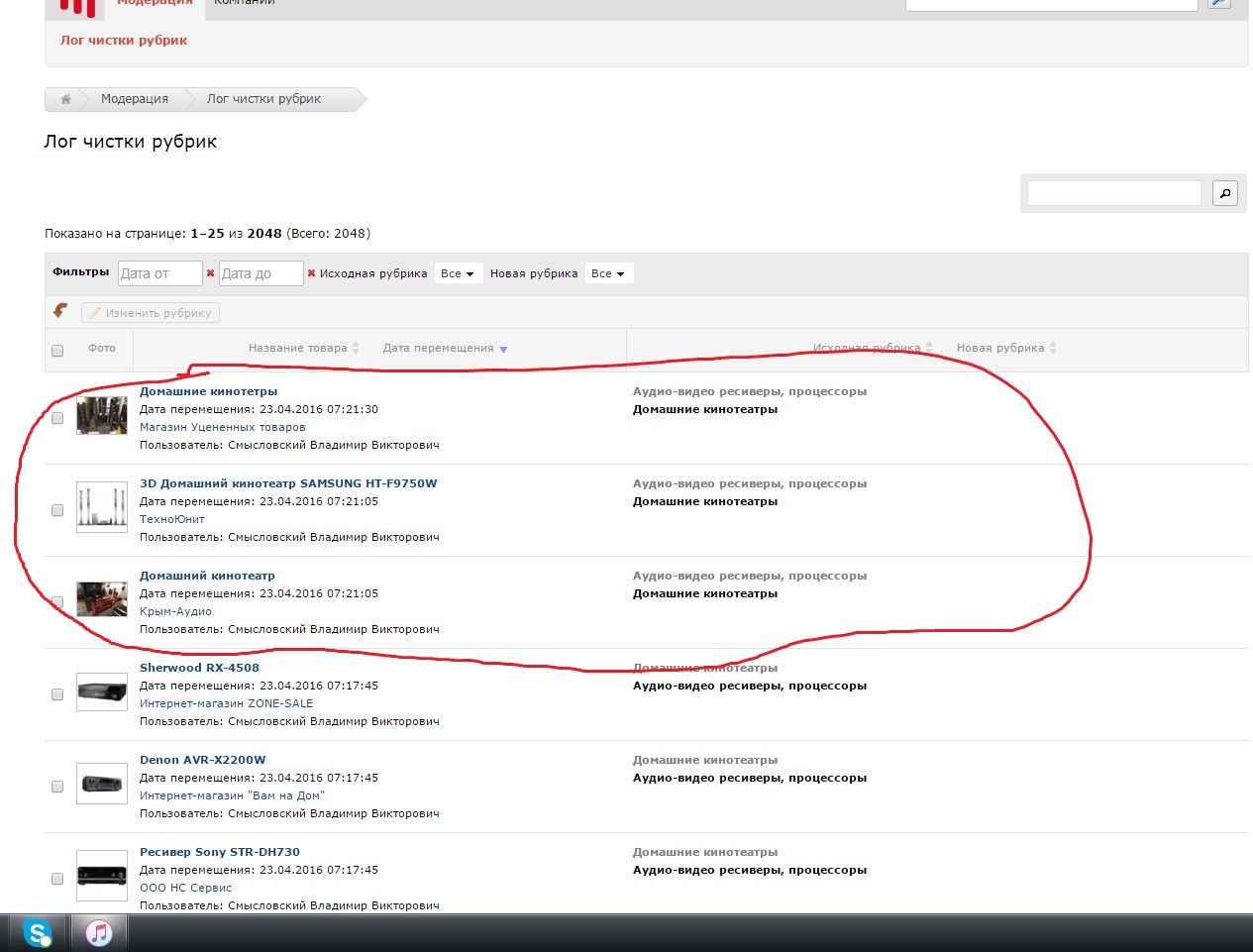Check the Sherwood RX-4508 row checkbox
This screenshot has height=952, width=1253.
point(57,694)
